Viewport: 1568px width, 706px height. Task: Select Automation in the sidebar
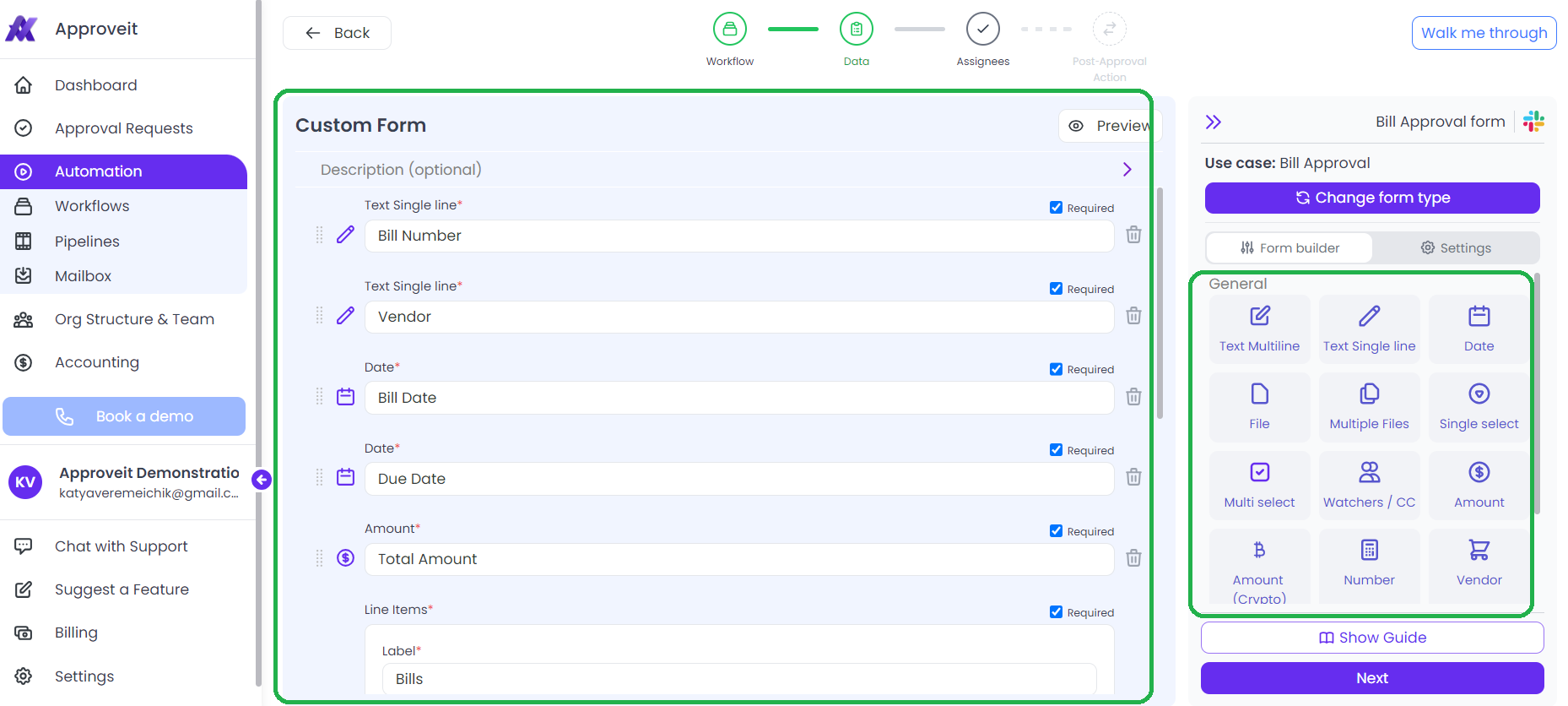[x=124, y=171]
